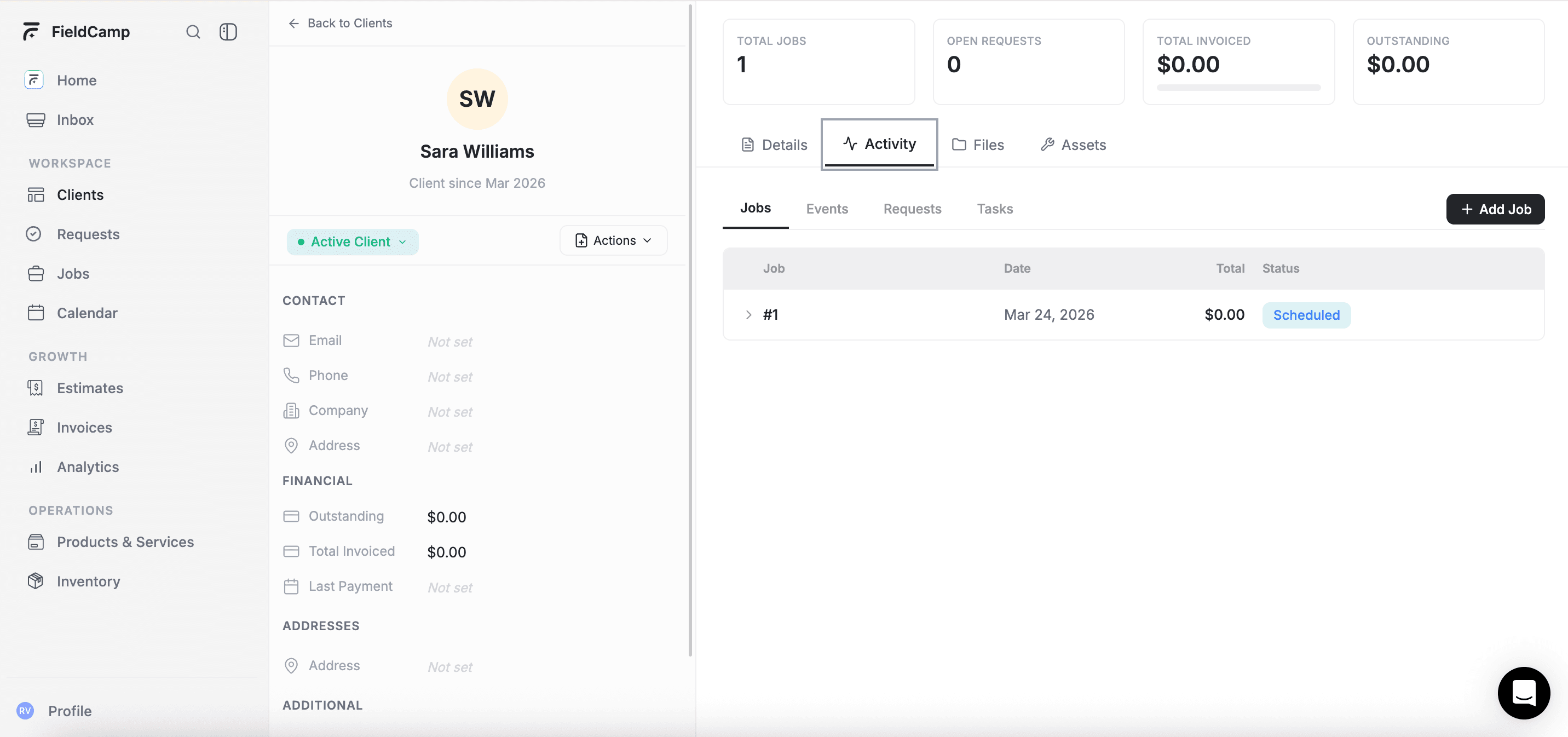Click the Total Invoiced progress bar
This screenshot has height=737, width=1568.
coord(1238,88)
